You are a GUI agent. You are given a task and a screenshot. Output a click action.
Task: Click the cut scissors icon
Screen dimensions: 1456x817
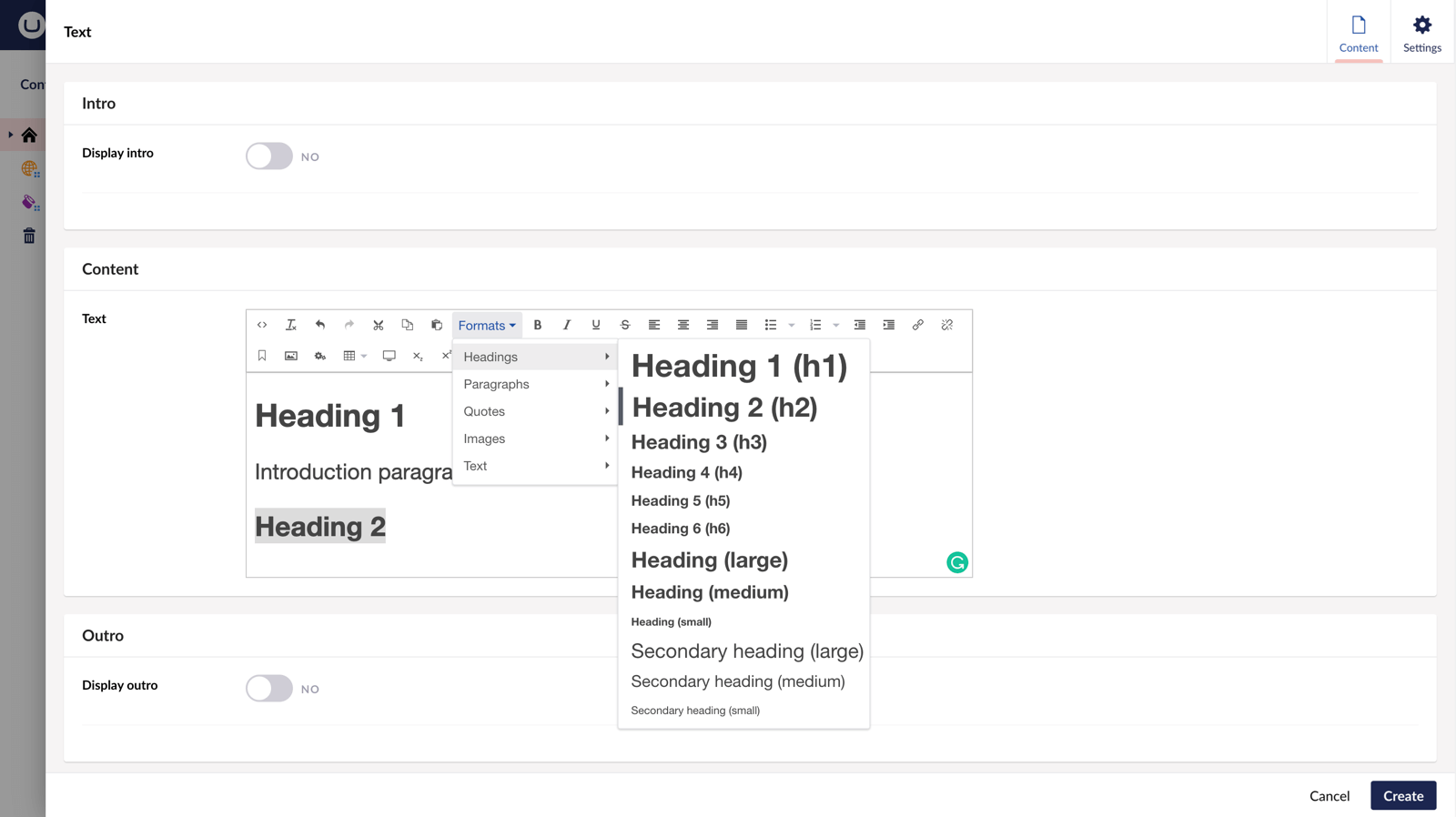point(379,325)
